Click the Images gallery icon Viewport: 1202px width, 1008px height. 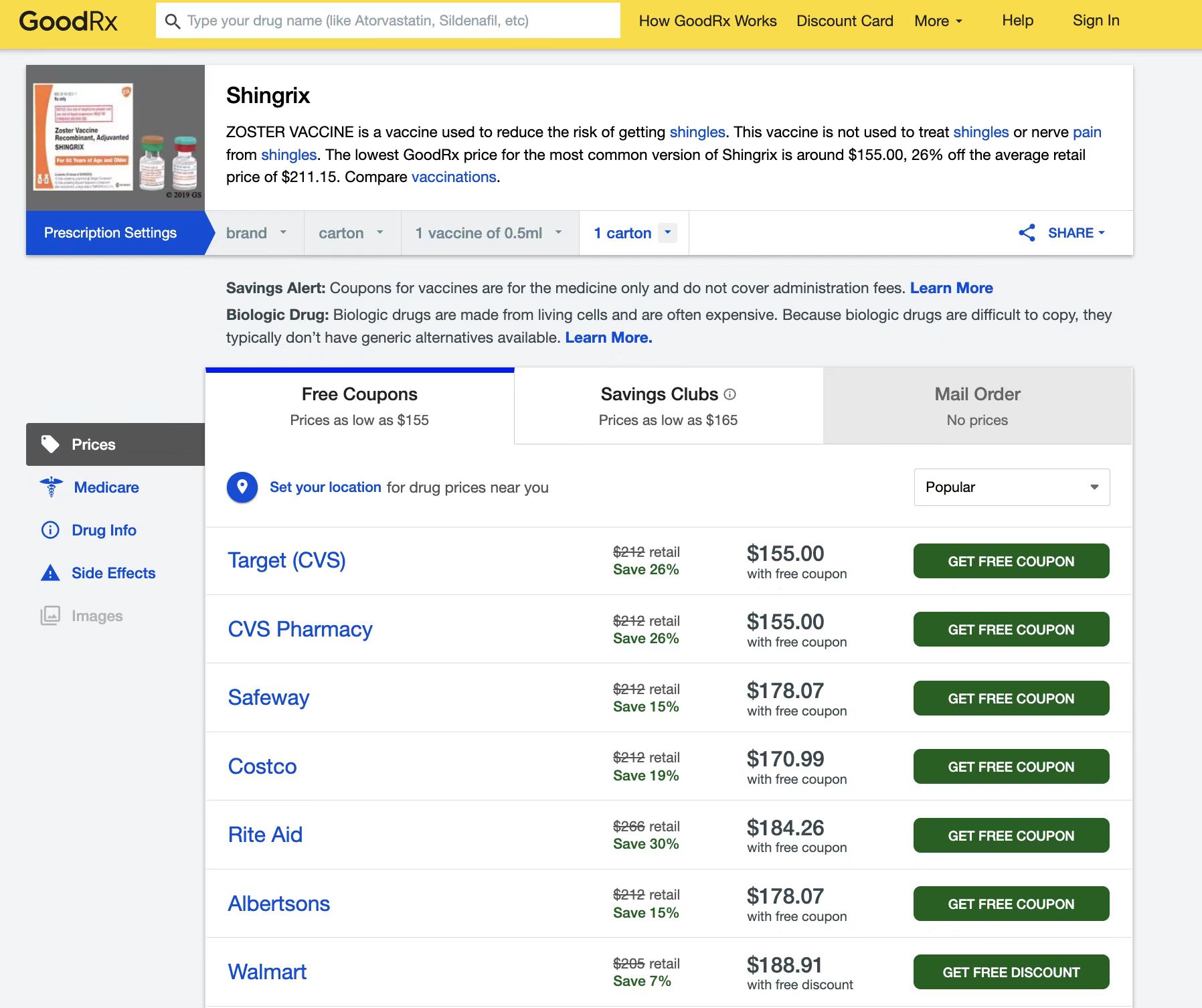pyautogui.click(x=50, y=616)
